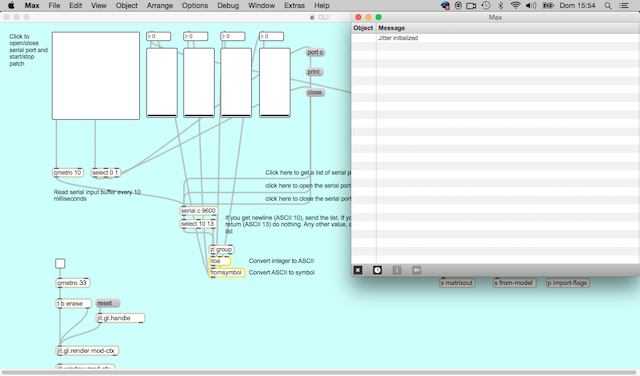Image resolution: width=640 pixels, height=376 pixels.
Task: Toggle the clock timestamps icon in Max window
Action: 377,270
